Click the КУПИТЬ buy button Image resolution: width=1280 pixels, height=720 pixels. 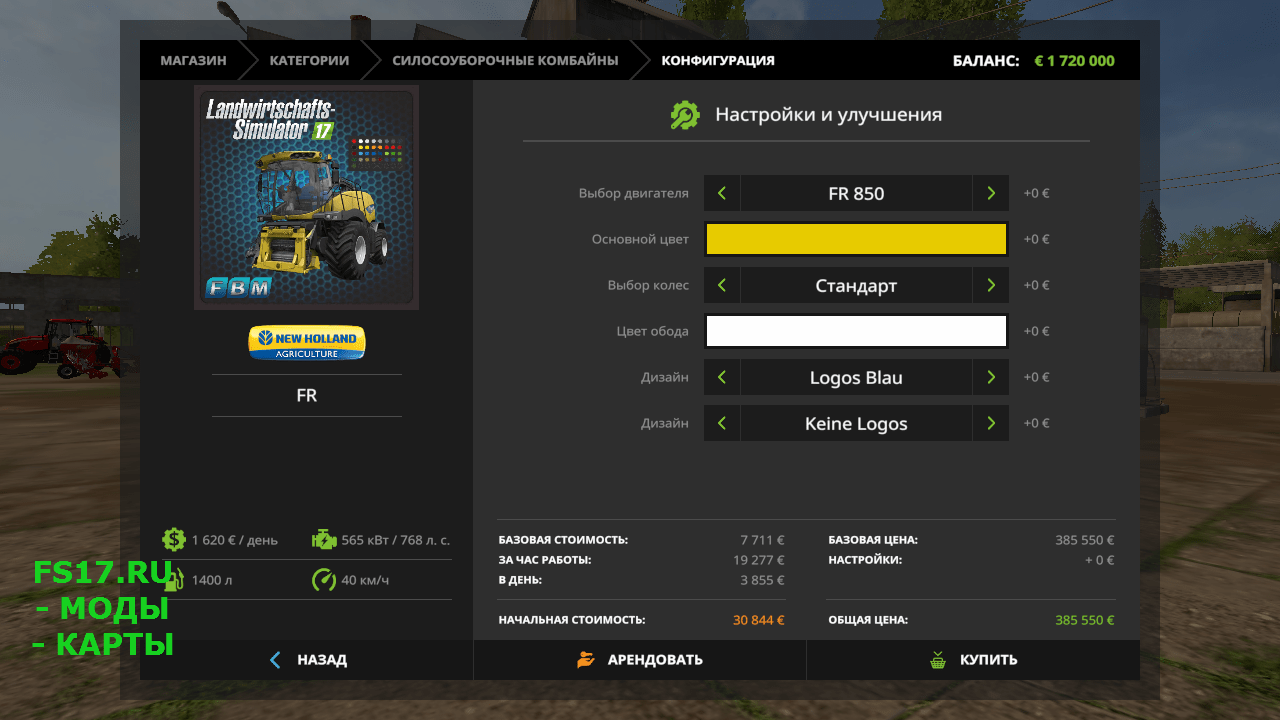coord(973,660)
